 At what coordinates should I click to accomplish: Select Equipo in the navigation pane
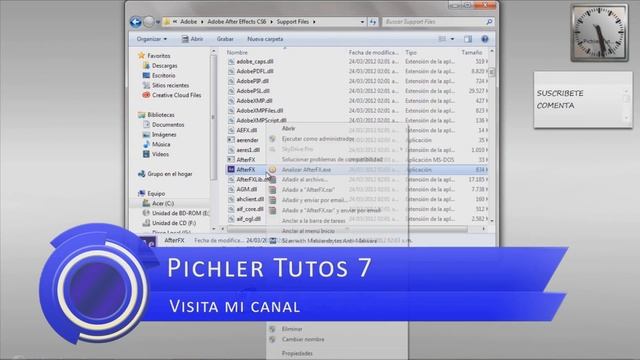pos(156,193)
